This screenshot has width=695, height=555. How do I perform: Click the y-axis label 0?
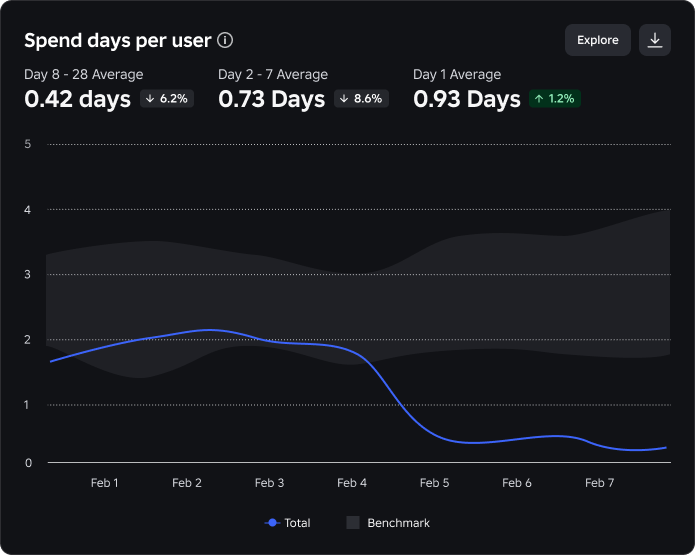click(28, 463)
